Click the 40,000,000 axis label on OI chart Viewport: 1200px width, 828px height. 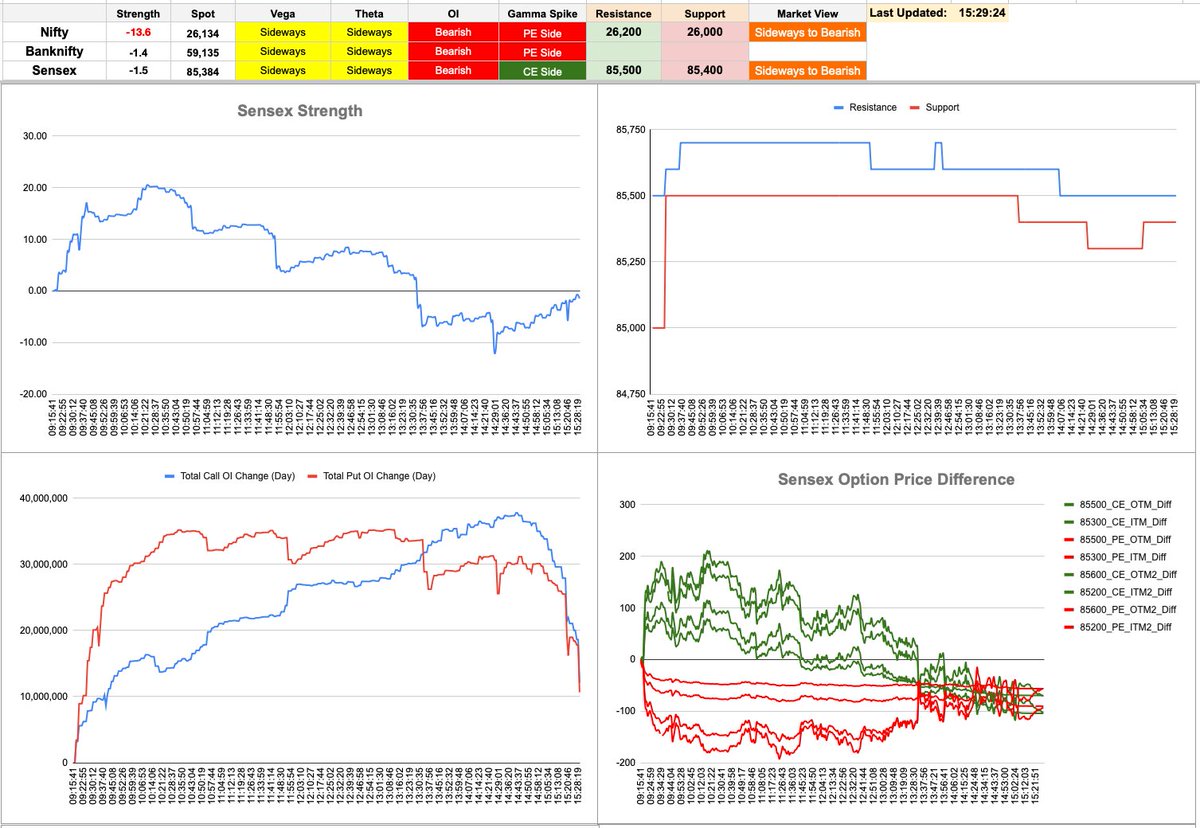[x=43, y=498]
